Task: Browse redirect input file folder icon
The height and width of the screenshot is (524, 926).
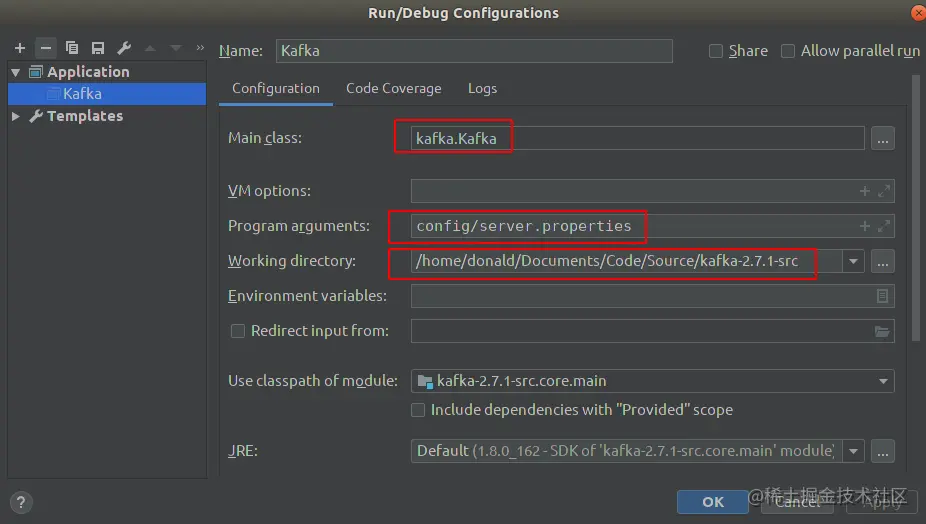Action: [882, 331]
